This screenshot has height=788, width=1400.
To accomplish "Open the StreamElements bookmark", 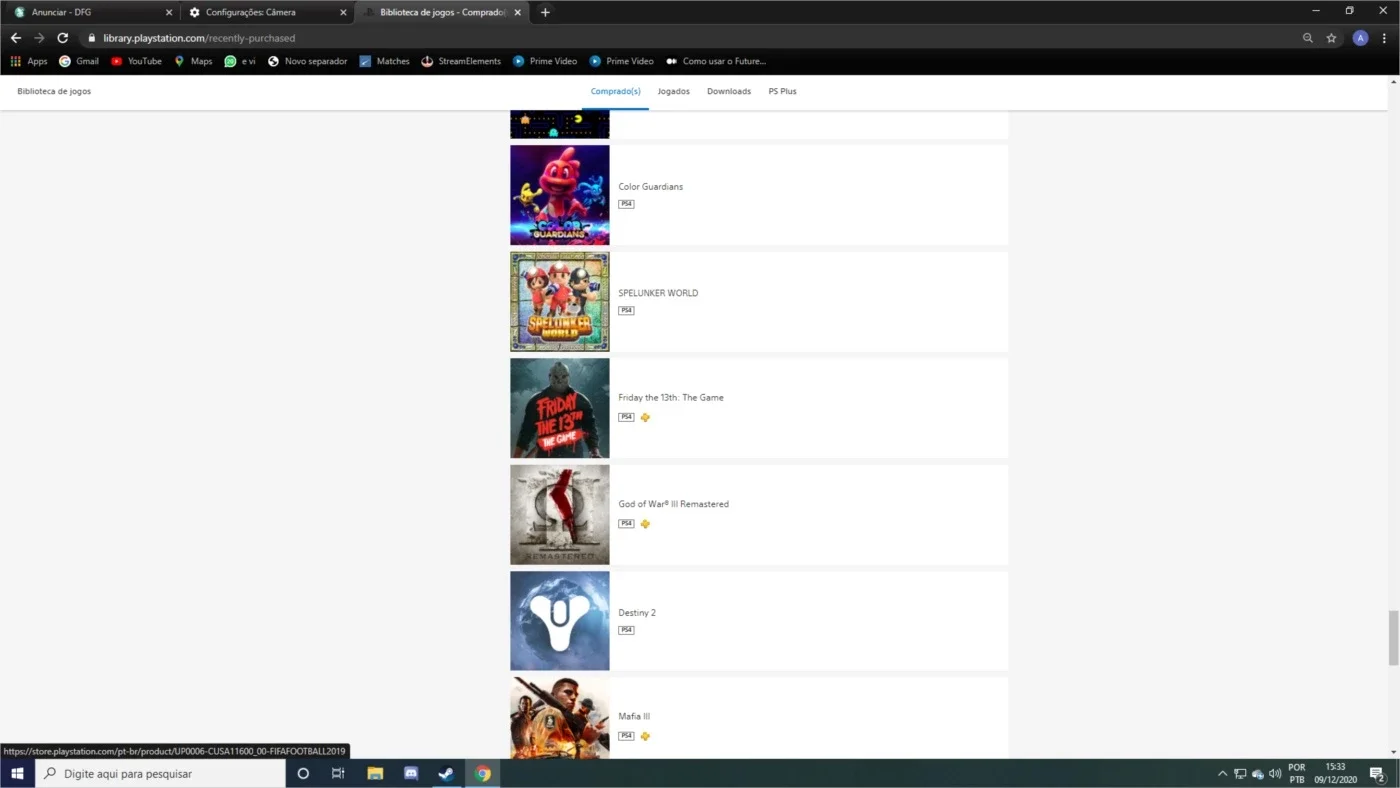I will click(x=461, y=61).
